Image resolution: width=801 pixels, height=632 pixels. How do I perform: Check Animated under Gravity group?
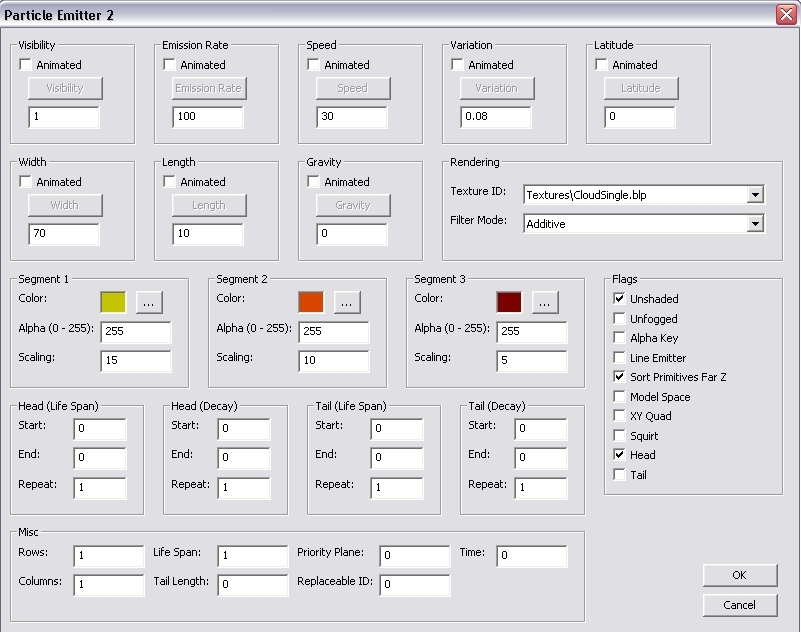[x=313, y=181]
